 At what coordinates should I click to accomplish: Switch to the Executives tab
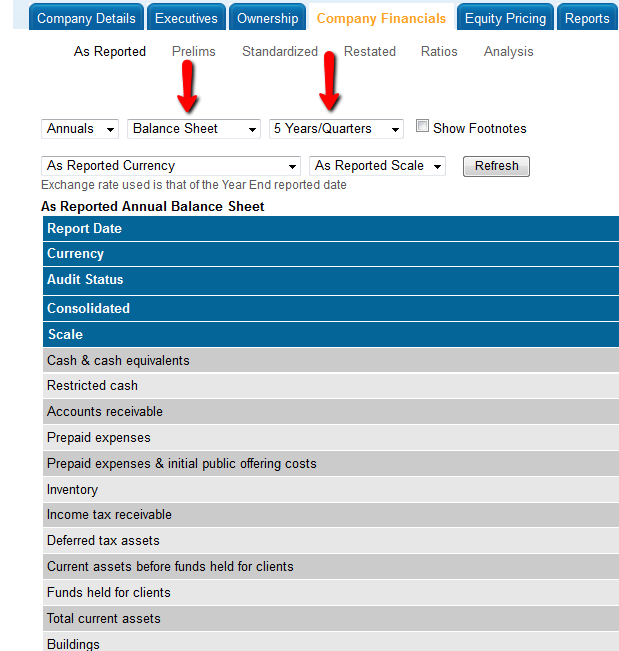pyautogui.click(x=186, y=17)
